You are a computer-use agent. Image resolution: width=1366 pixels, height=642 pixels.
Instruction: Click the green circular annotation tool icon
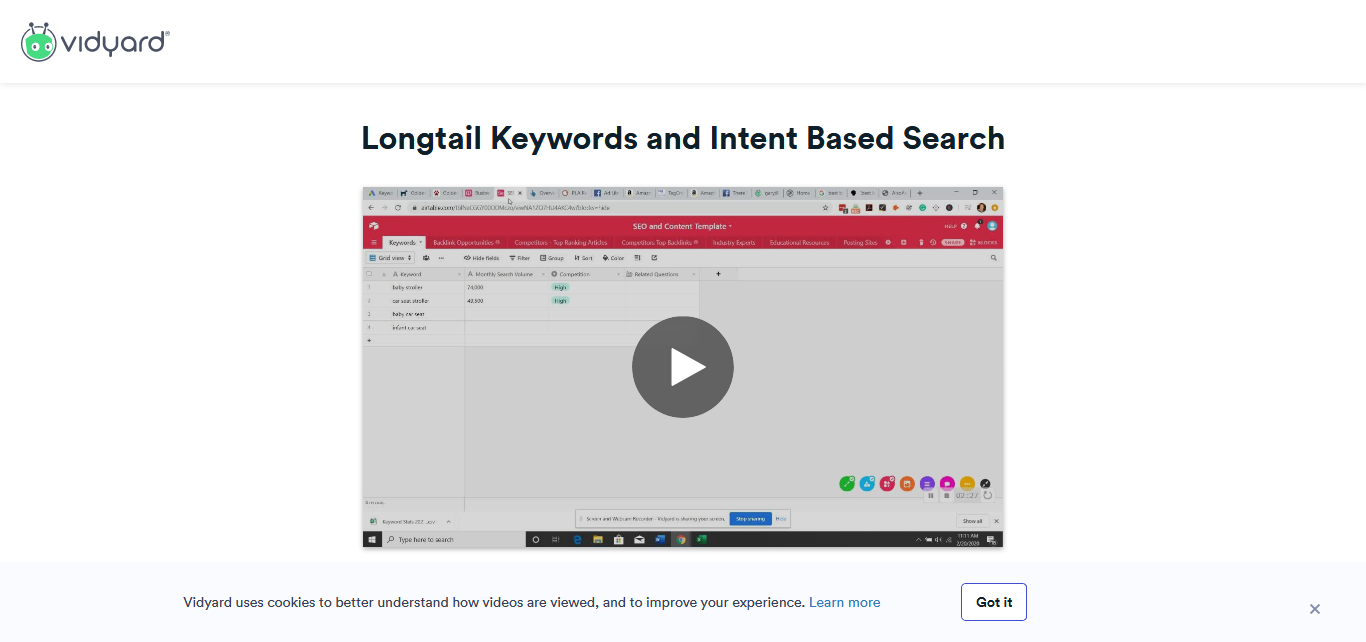tap(847, 484)
